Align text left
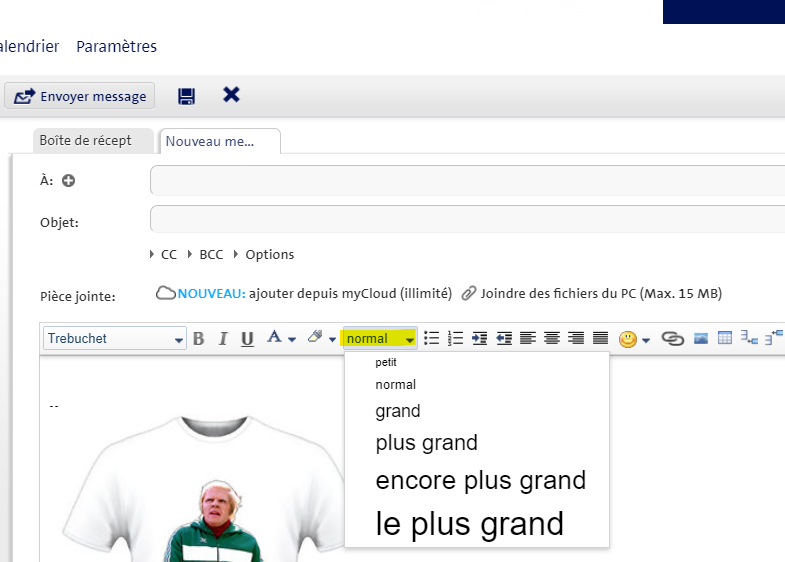785x562 pixels. tap(528, 338)
